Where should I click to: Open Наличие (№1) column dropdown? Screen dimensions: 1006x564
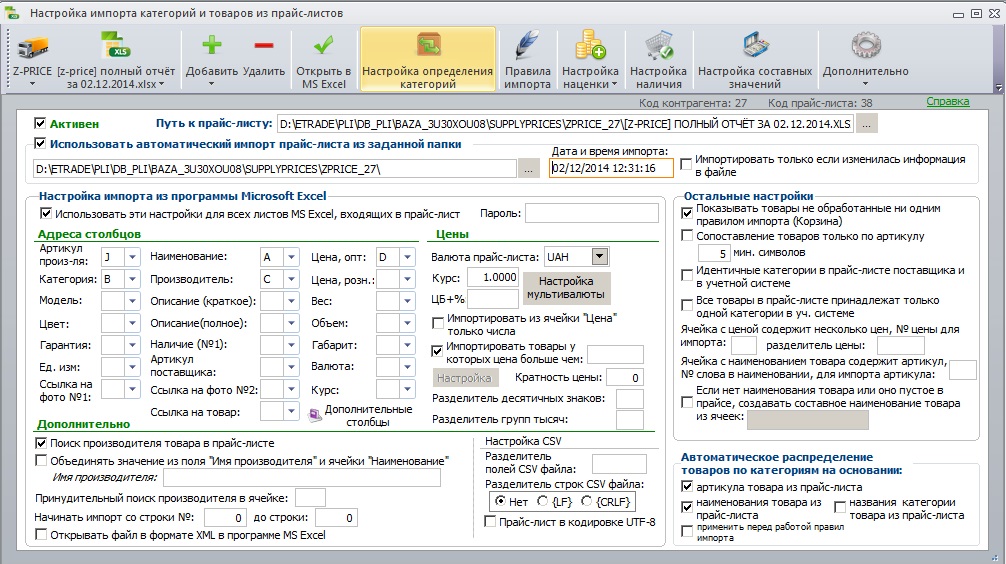(x=291, y=345)
